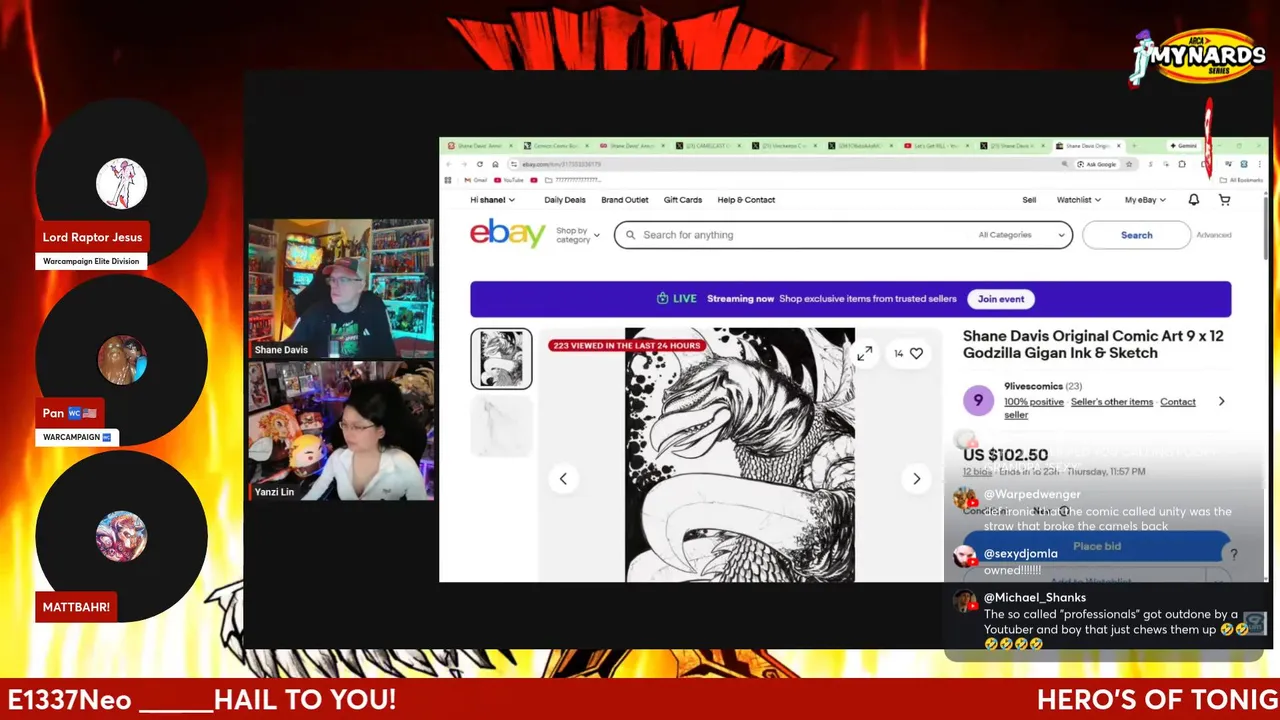Switch to the Let's Get KILL browser tab
The width and height of the screenshot is (1280, 720).
[x=936, y=146]
